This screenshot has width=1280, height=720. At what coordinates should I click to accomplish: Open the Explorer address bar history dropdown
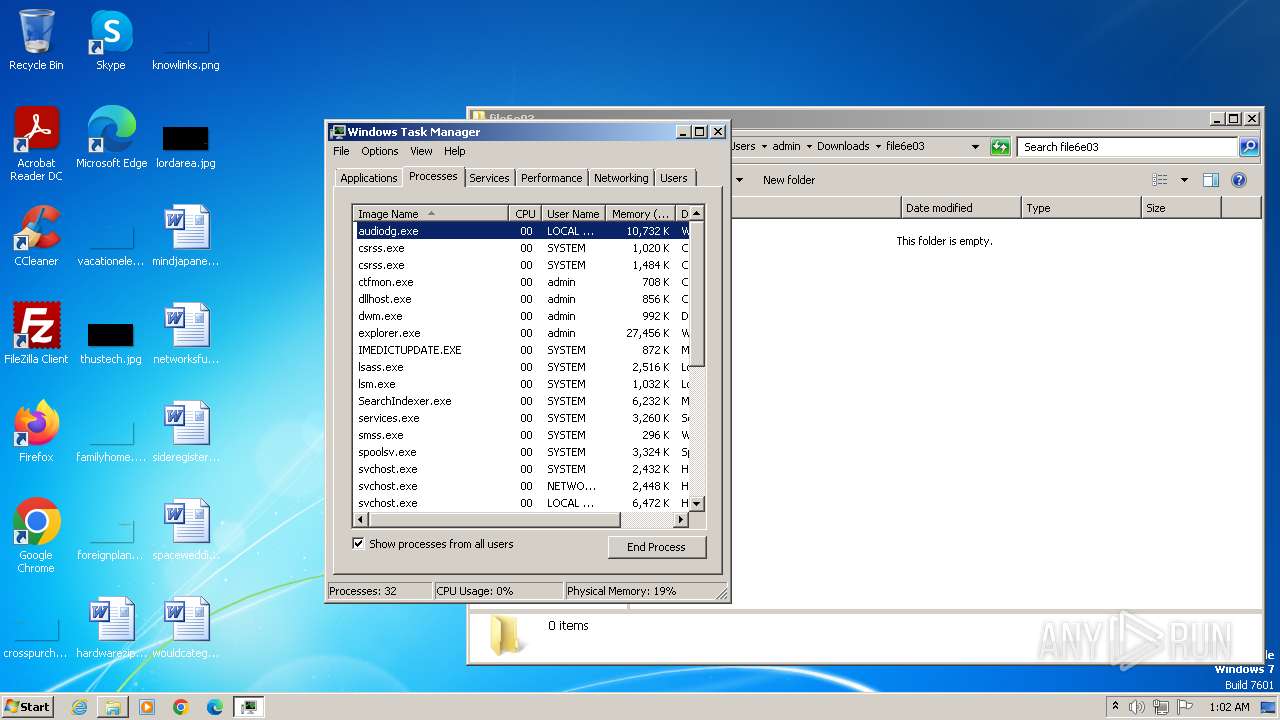pos(976,147)
